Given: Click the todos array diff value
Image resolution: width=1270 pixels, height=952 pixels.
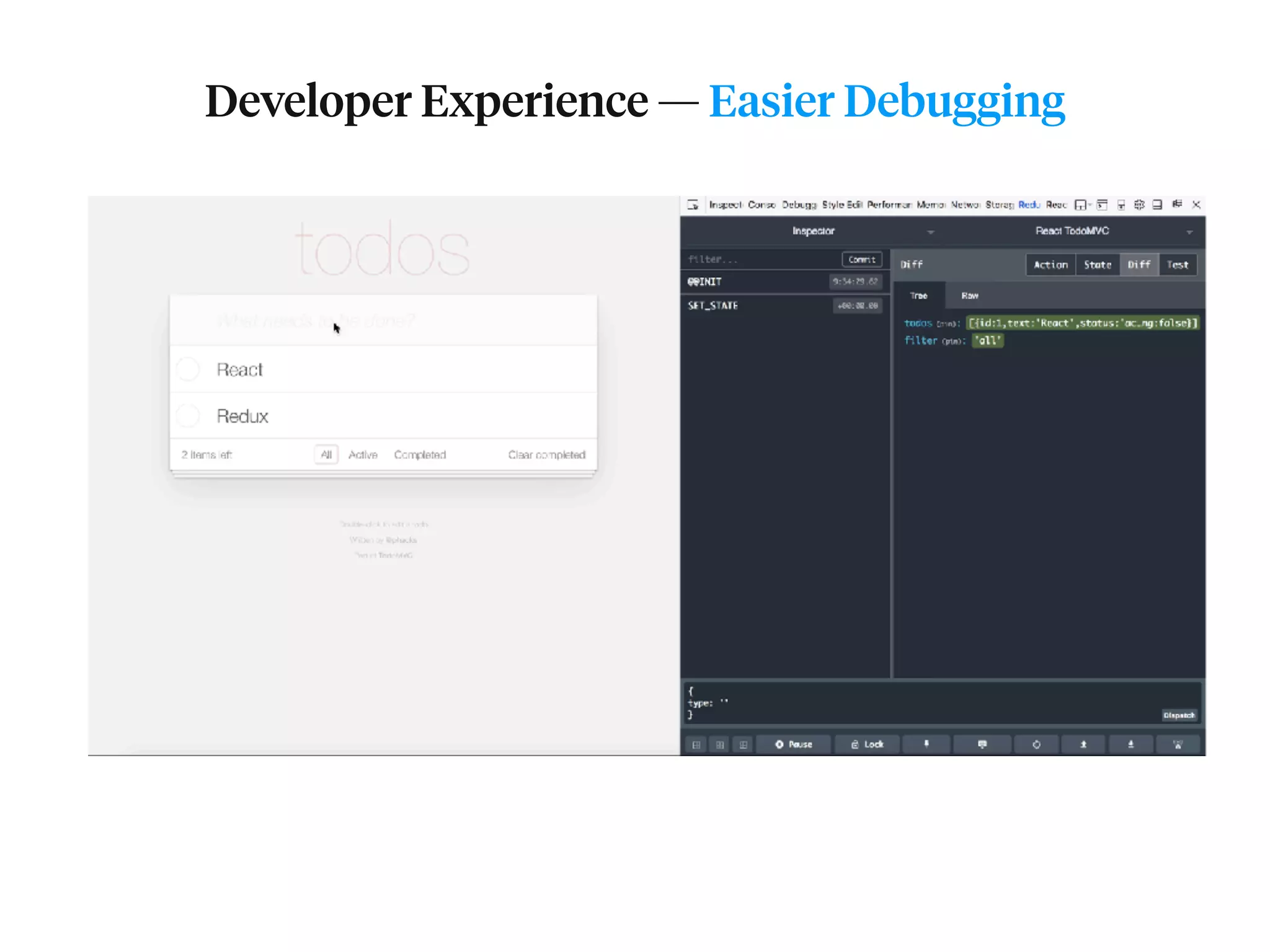Looking at the screenshot, I should [1083, 323].
